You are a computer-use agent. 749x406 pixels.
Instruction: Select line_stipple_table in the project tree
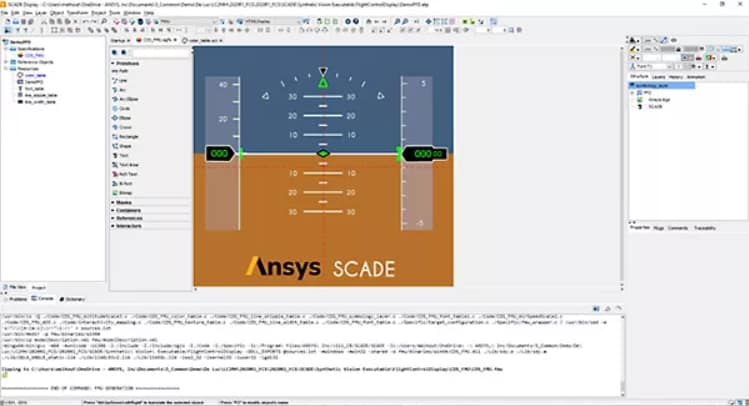pos(41,95)
